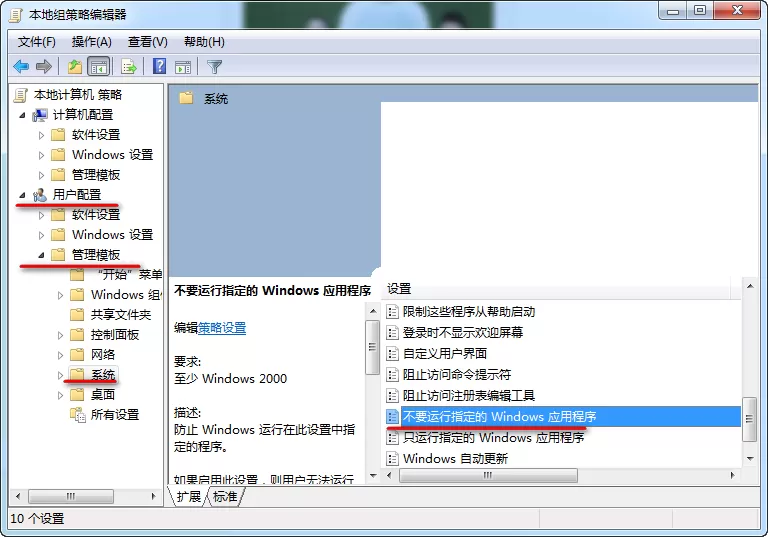Click the 用户配置 user icon
The width and height of the screenshot is (768, 537).
click(x=40, y=195)
